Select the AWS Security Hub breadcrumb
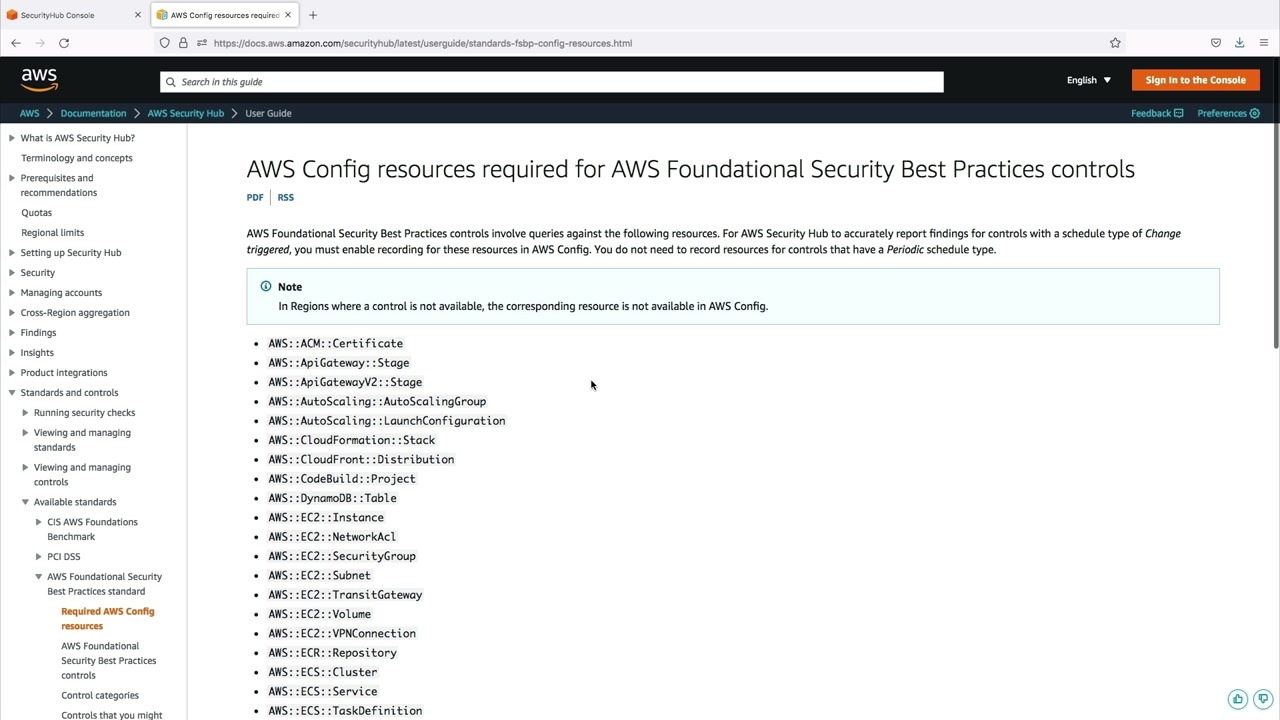 coord(185,113)
